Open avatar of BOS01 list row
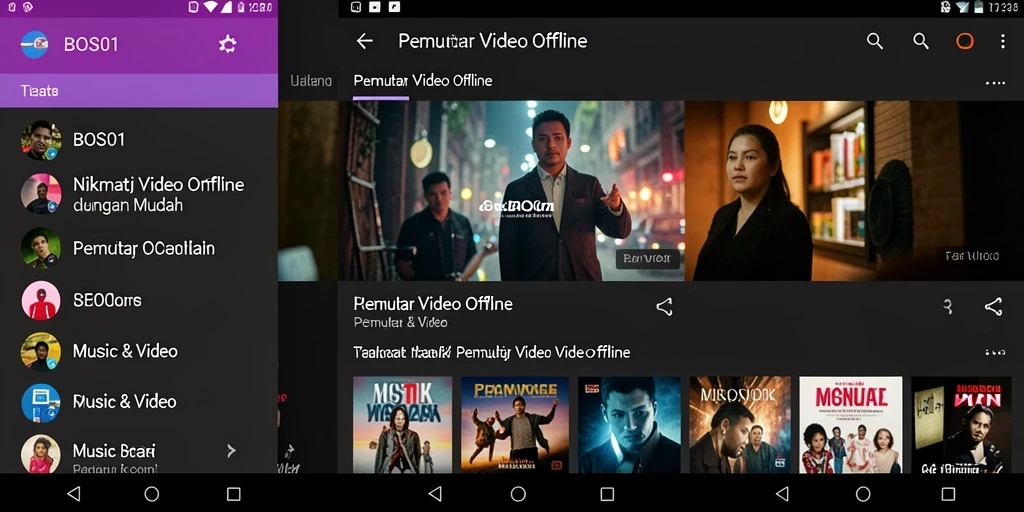 (41, 140)
